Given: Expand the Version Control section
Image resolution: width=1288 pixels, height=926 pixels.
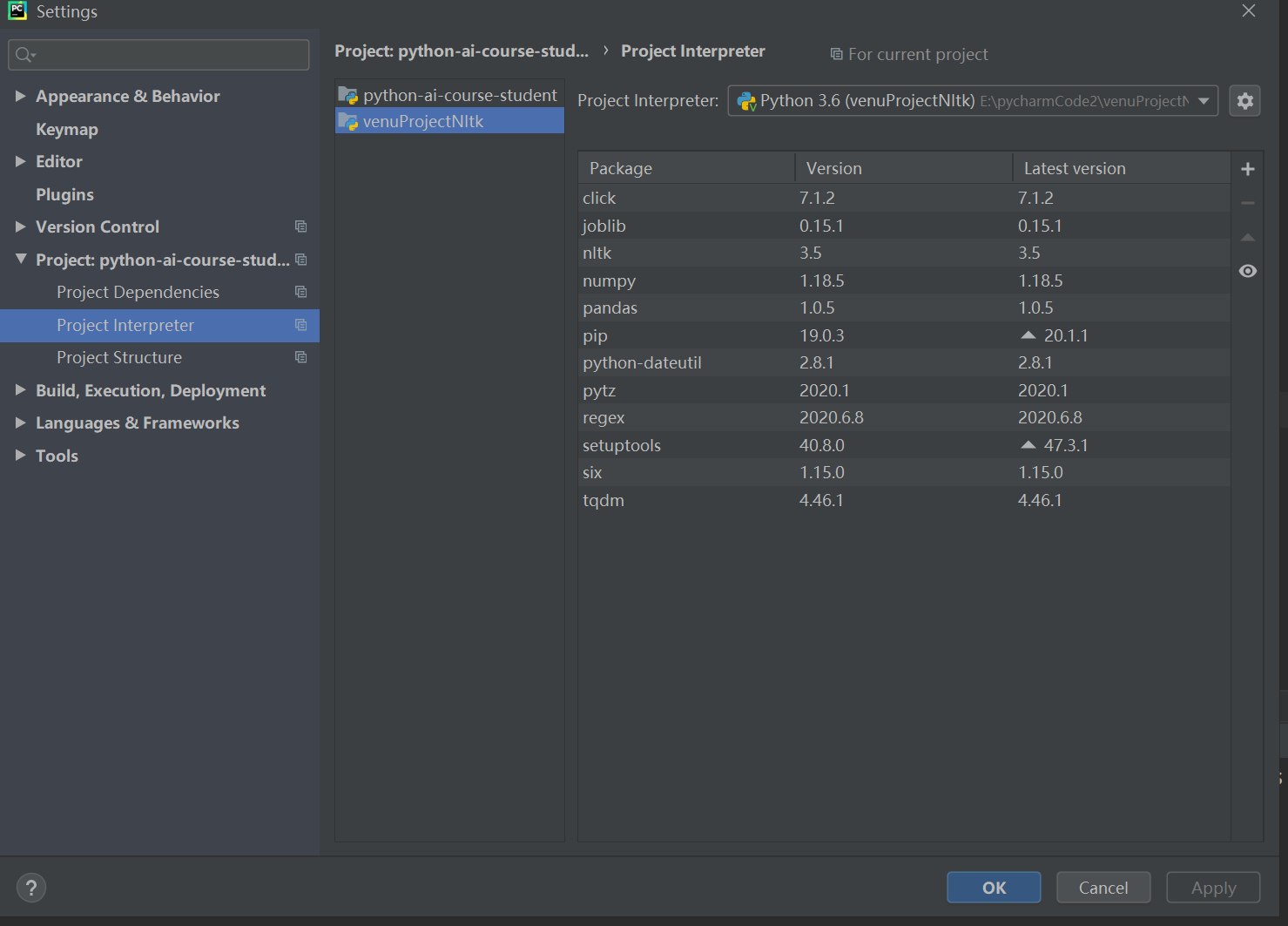Looking at the screenshot, I should [20, 226].
